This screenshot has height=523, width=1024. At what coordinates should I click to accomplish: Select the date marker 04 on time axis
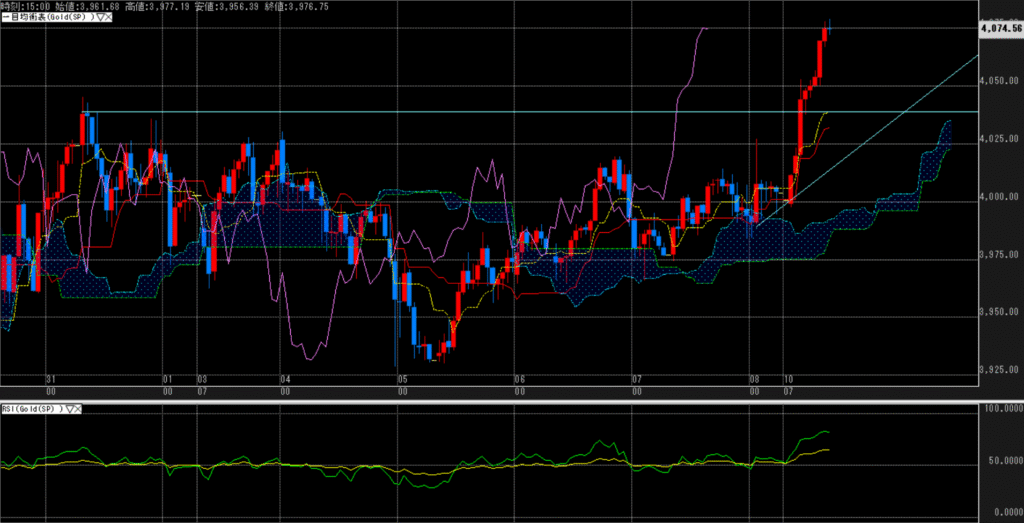point(285,380)
